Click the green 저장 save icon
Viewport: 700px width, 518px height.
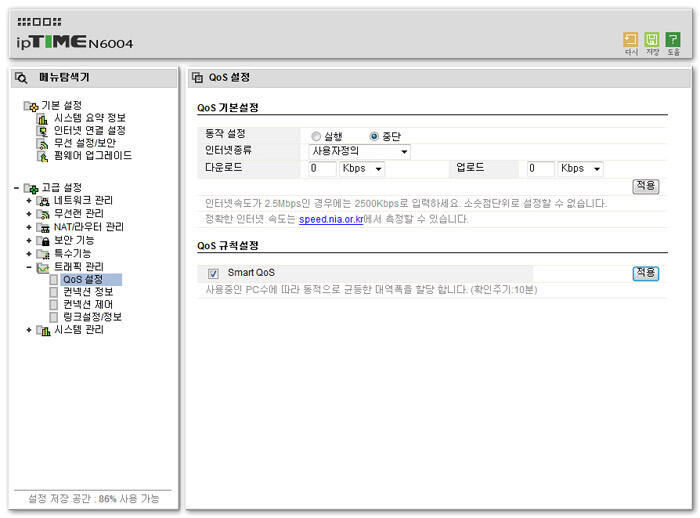click(651, 40)
